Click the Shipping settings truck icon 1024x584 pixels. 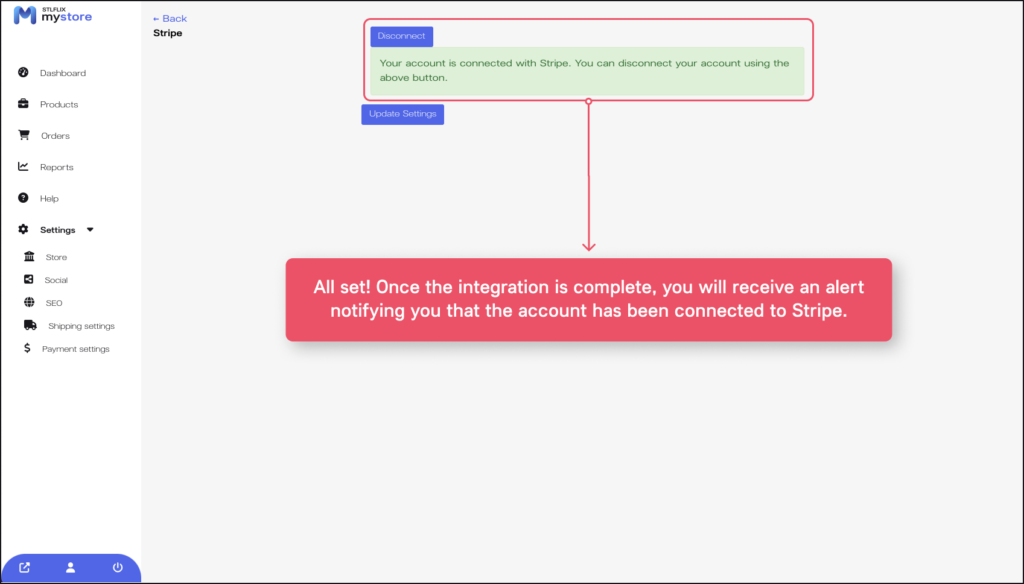pyautogui.click(x=30, y=325)
